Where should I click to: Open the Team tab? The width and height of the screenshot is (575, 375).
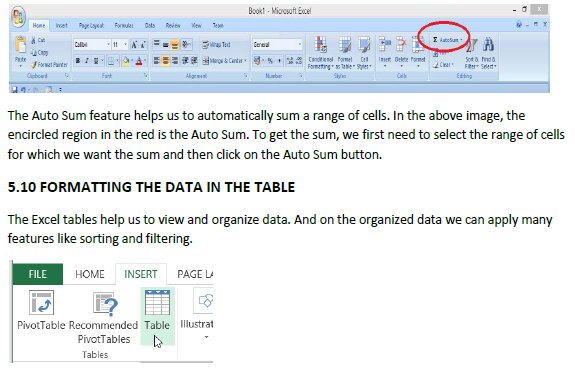(218, 25)
